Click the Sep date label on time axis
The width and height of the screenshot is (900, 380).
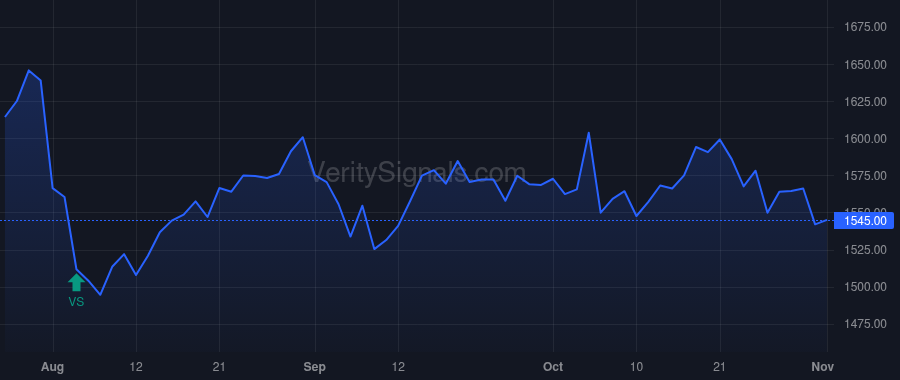pos(315,367)
